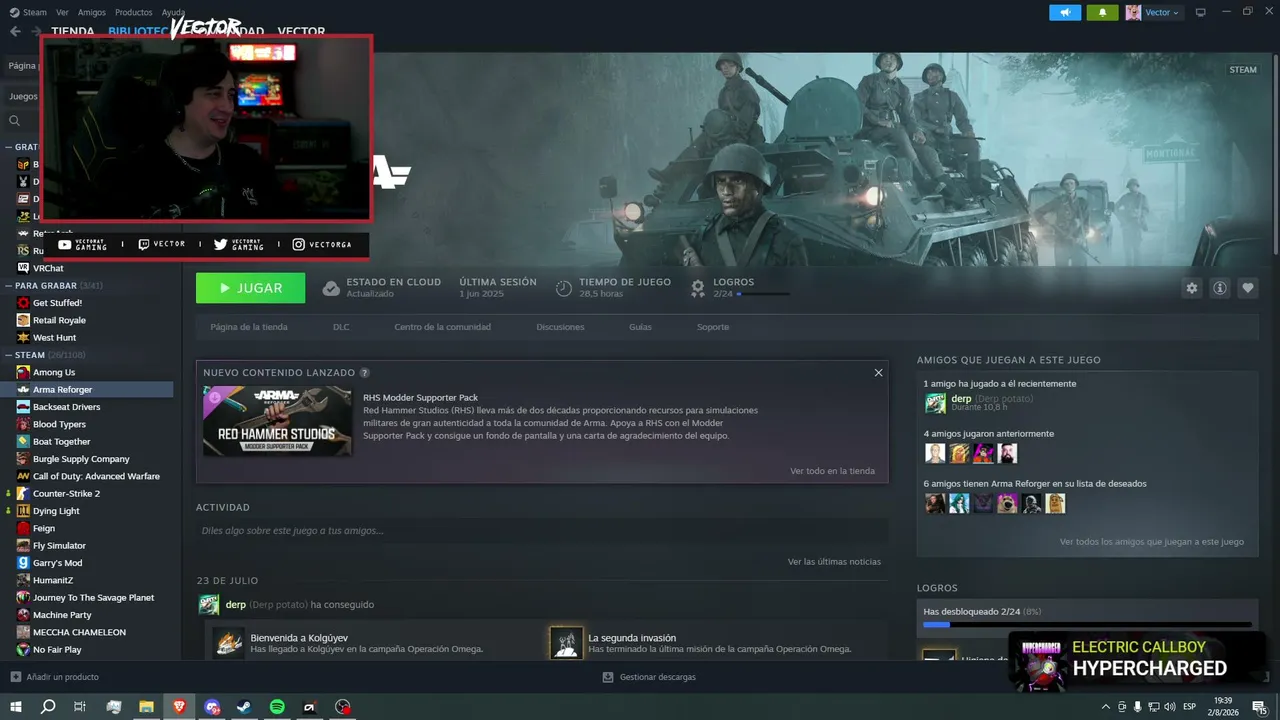Show game info panel icon
The width and height of the screenshot is (1280, 720).
pyautogui.click(x=1220, y=288)
